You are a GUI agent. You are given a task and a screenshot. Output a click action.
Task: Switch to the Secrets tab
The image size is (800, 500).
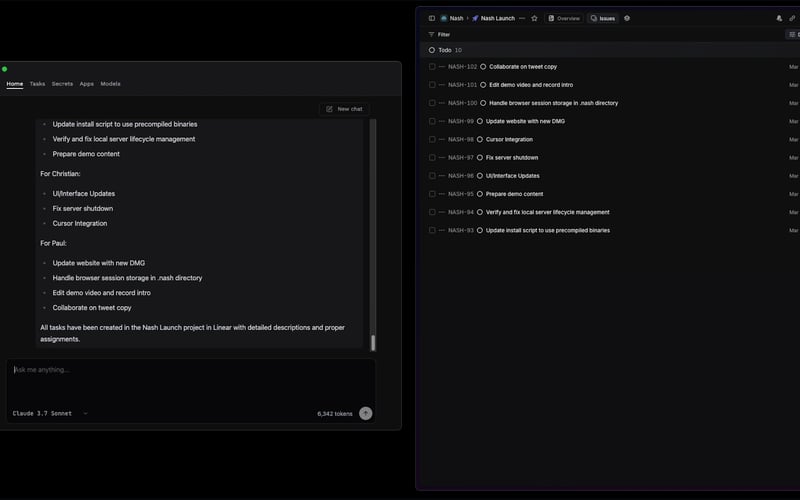tap(62, 84)
